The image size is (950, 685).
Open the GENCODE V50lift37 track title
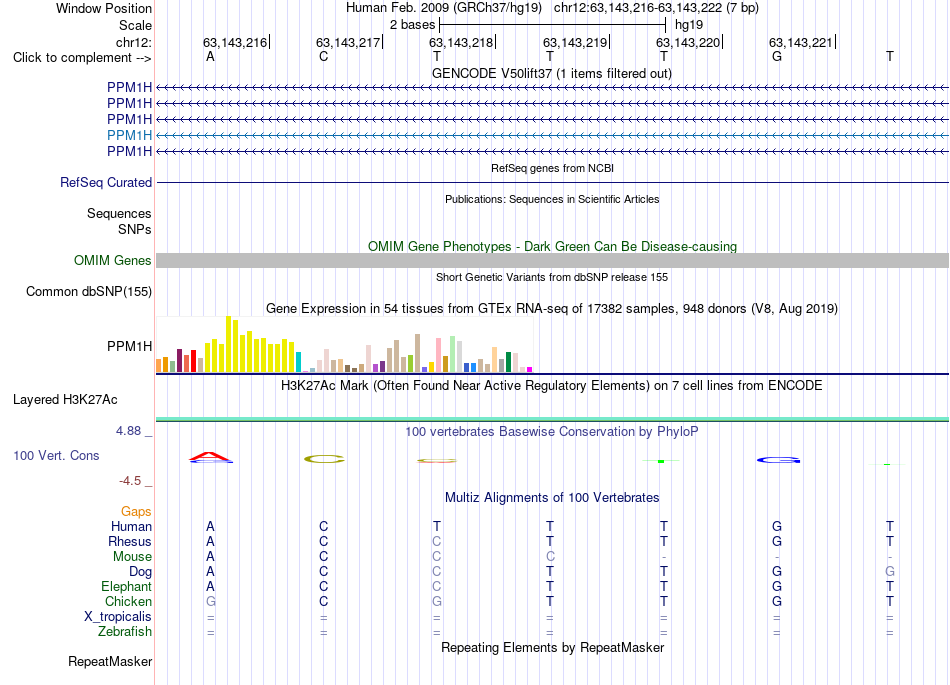click(x=551, y=73)
